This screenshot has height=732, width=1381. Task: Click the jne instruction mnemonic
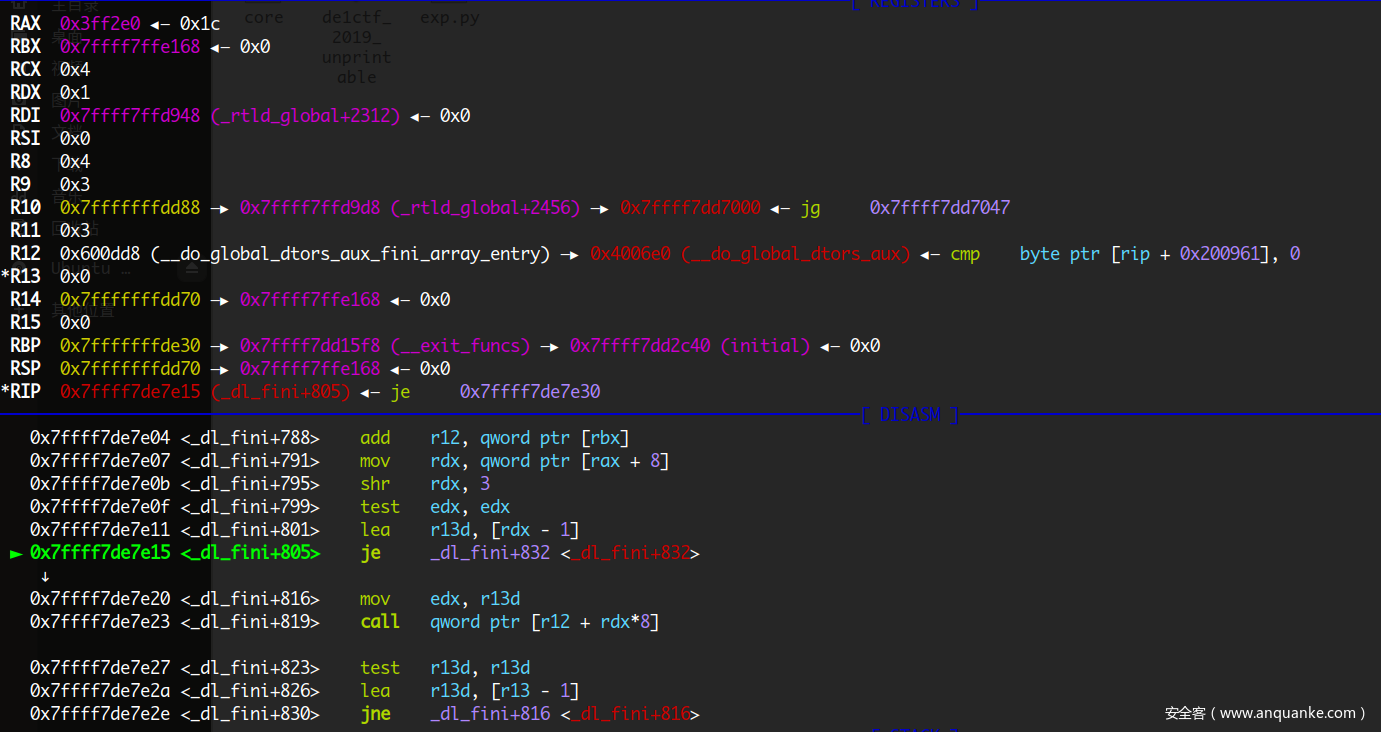pyautogui.click(x=375, y=714)
